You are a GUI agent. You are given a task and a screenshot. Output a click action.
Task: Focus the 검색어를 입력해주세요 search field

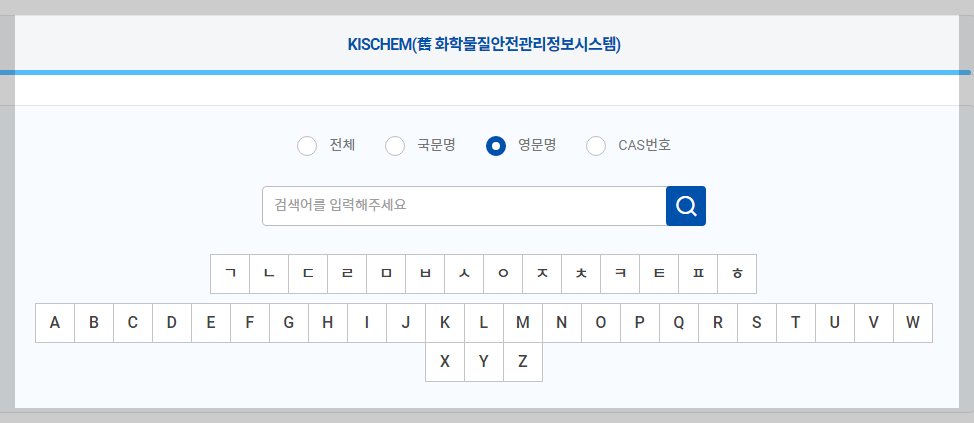click(x=464, y=206)
